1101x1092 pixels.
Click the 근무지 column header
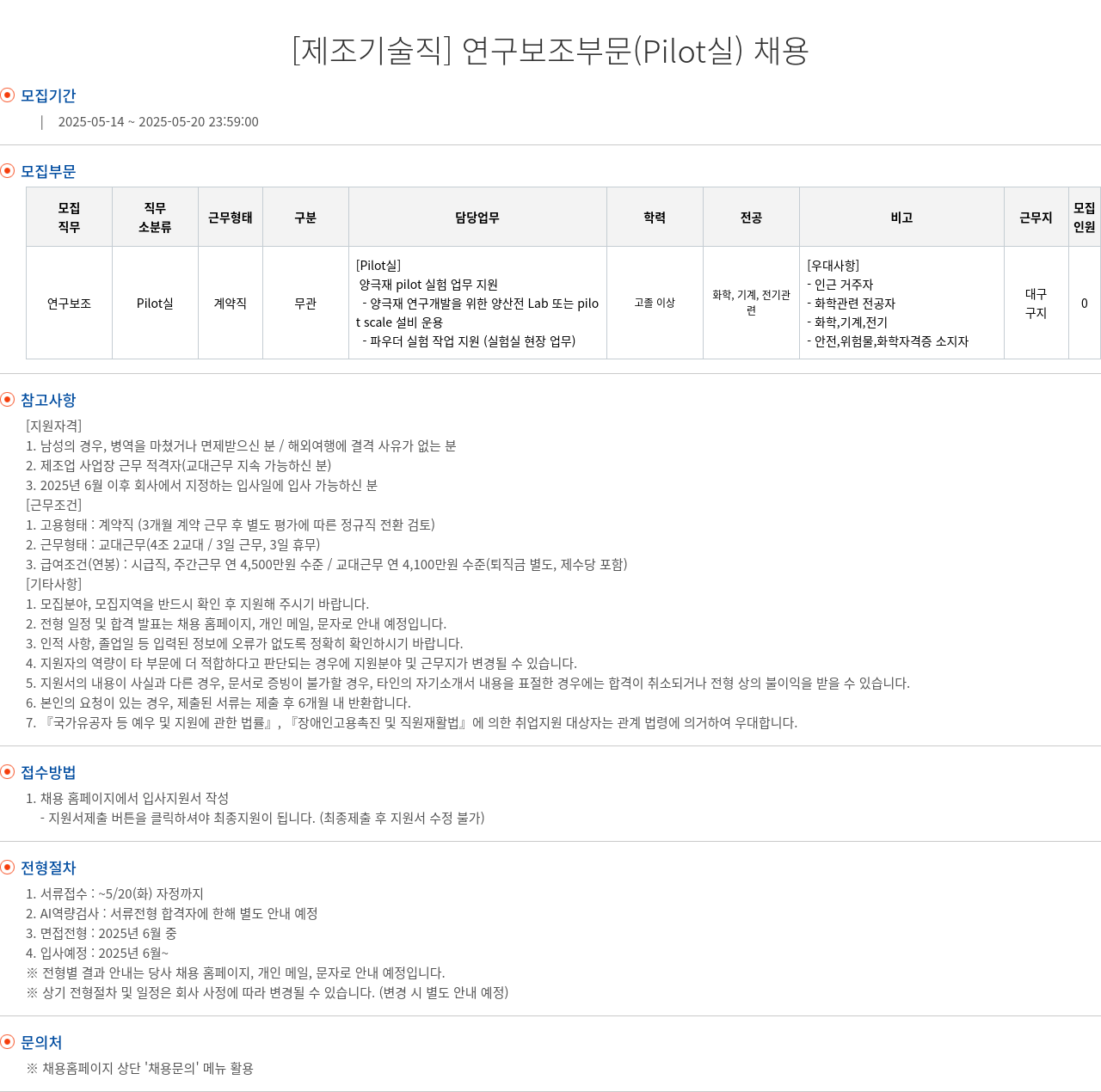point(1036,217)
